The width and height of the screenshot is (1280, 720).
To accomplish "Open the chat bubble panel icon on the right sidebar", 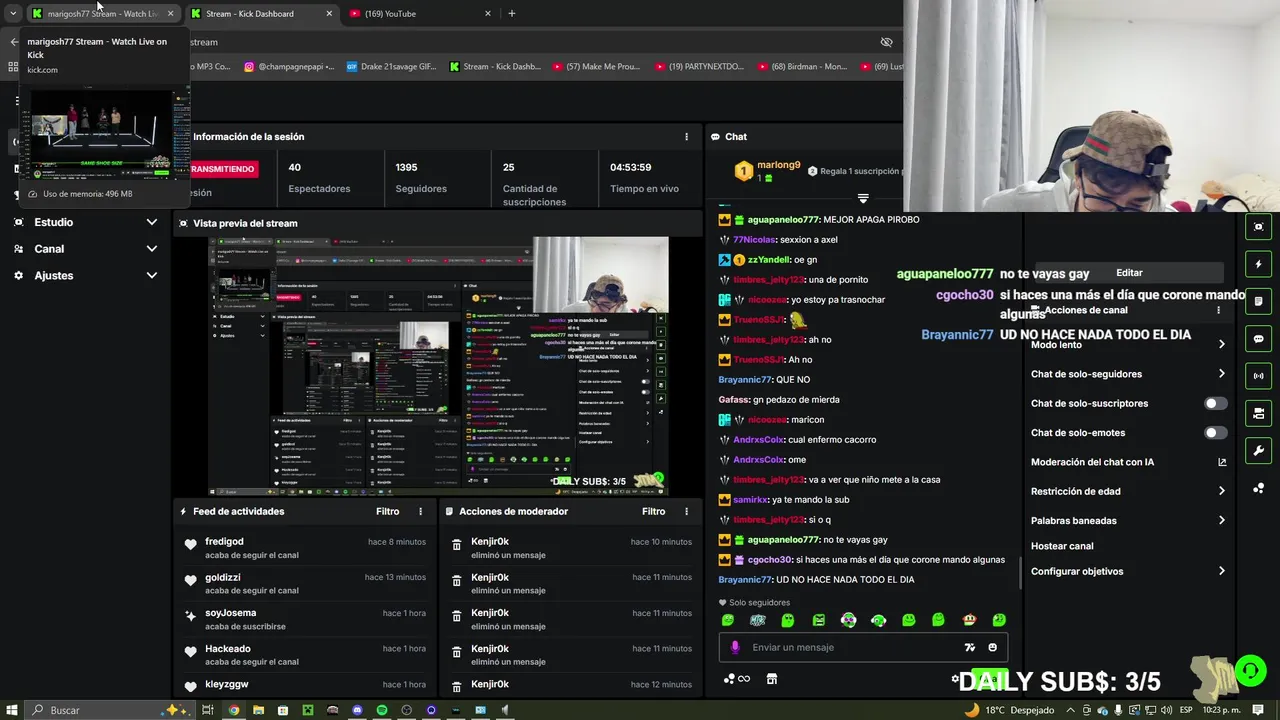I will pyautogui.click(x=1258, y=339).
